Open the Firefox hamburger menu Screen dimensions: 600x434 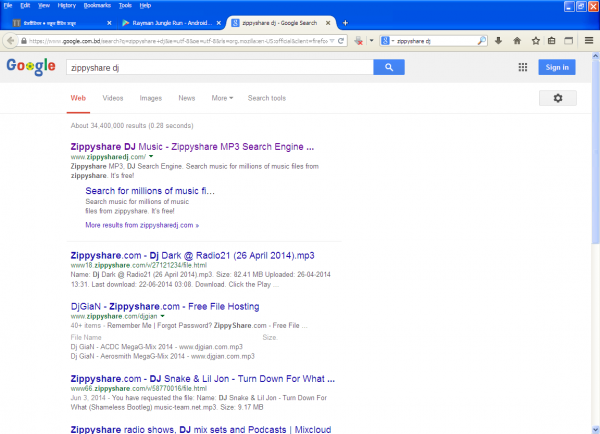point(589,41)
